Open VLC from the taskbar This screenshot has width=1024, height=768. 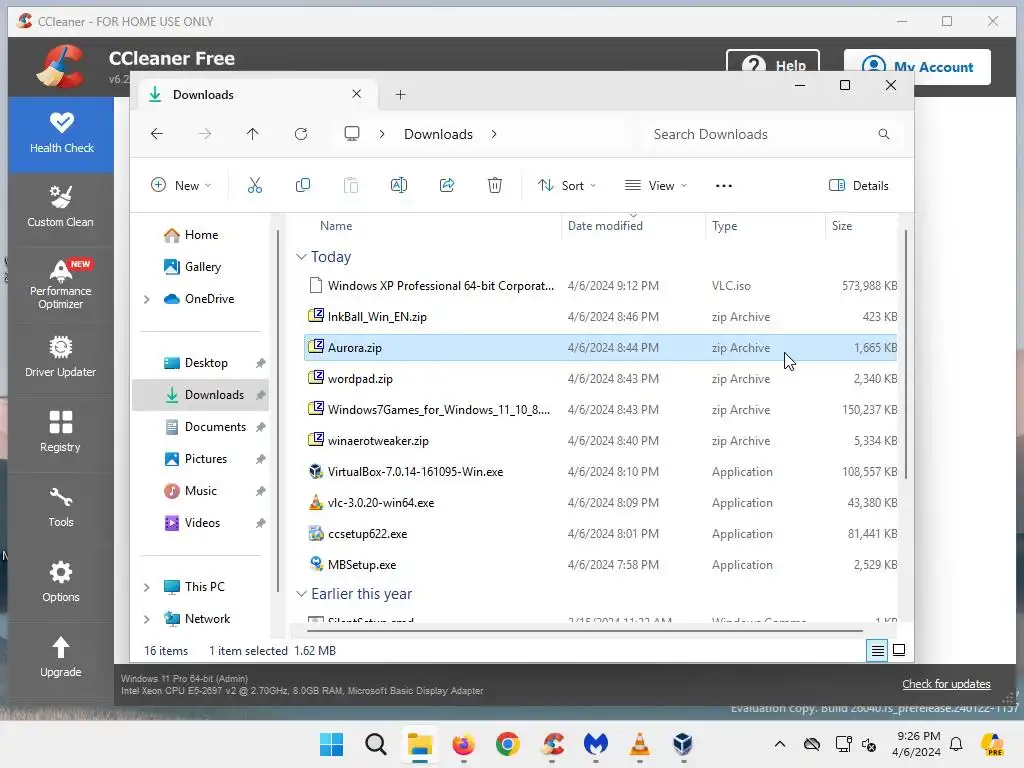point(639,744)
